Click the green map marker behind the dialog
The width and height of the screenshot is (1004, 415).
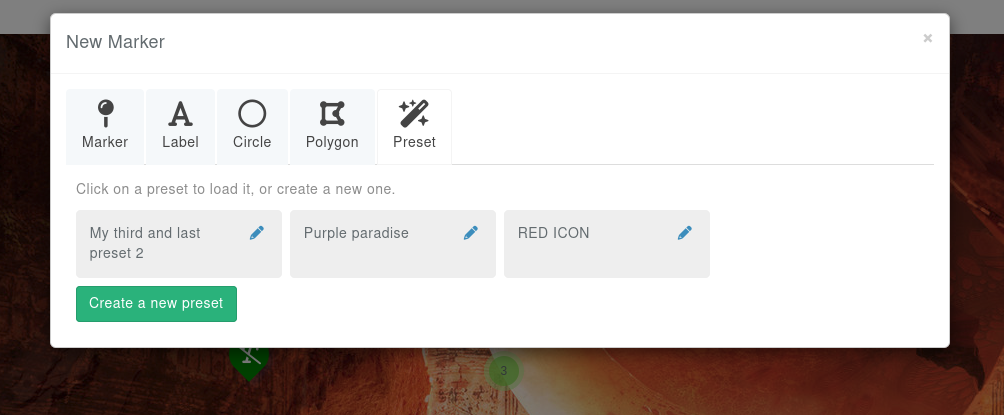point(248,361)
